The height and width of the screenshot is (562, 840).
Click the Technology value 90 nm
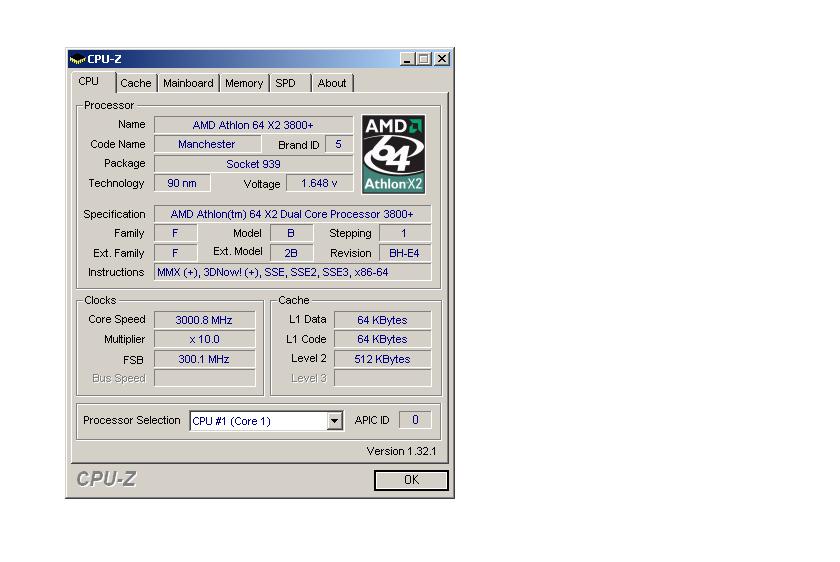pos(182,183)
